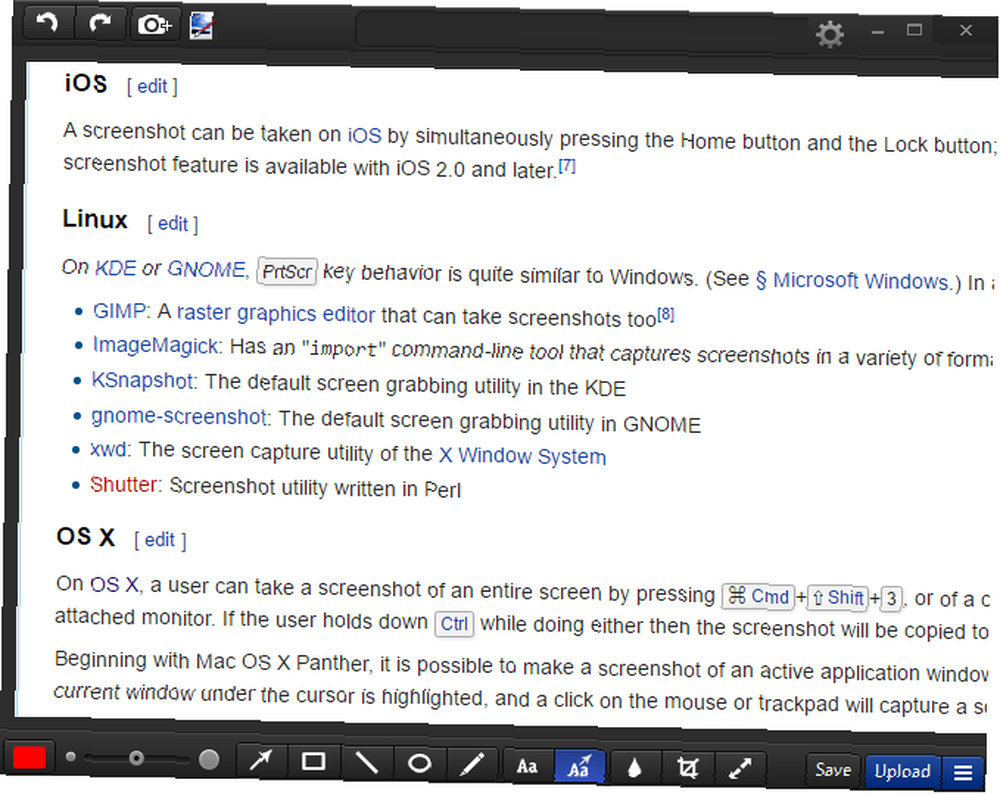Click the ⇧ Shift key label
Screen dimensions: 1000x795
839,598
